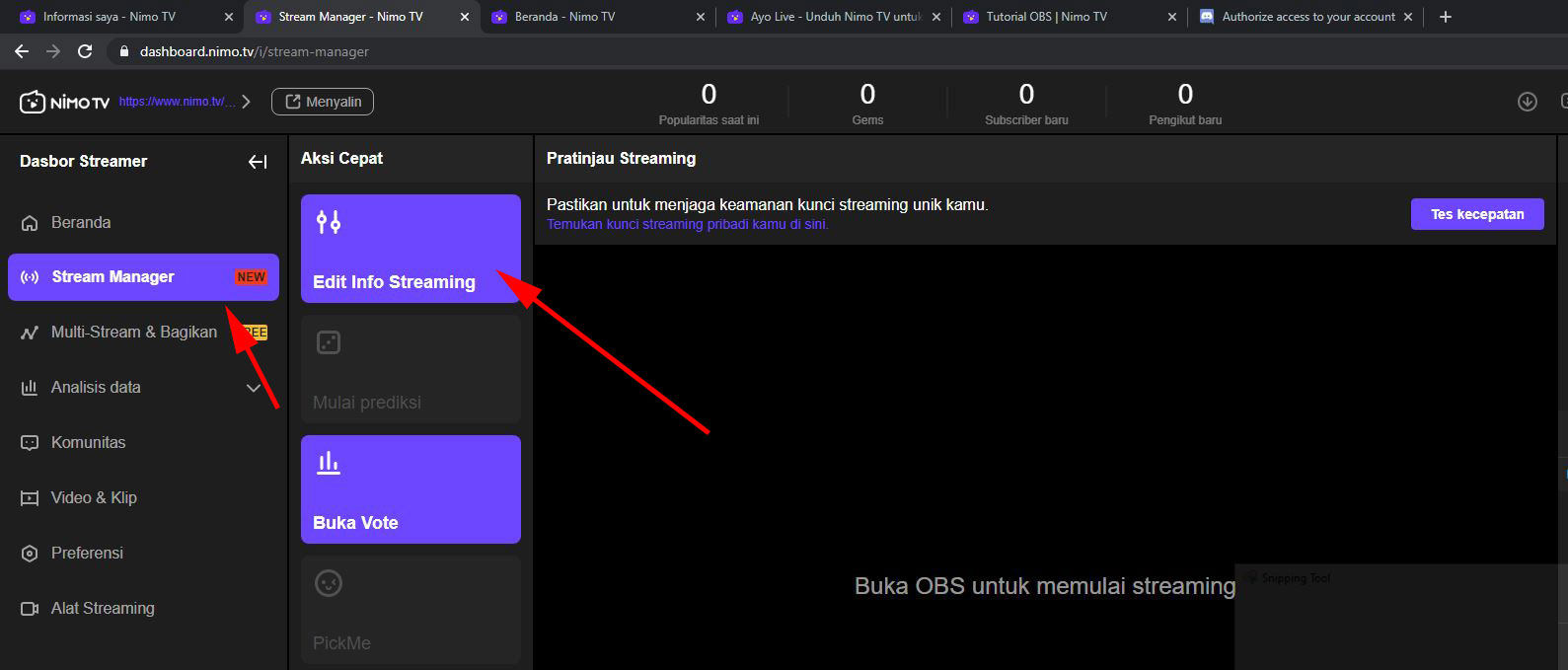Screen dimensions: 1568x670
Task: Open the https://www.nimo.tv channel link
Action: 178,102
